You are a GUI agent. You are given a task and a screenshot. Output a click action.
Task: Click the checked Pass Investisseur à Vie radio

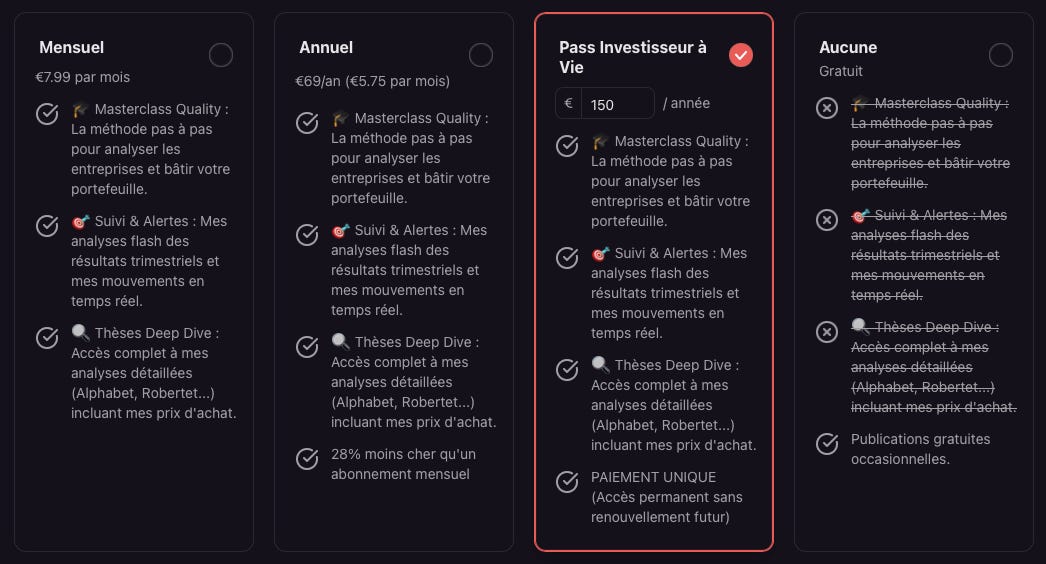(x=740, y=55)
